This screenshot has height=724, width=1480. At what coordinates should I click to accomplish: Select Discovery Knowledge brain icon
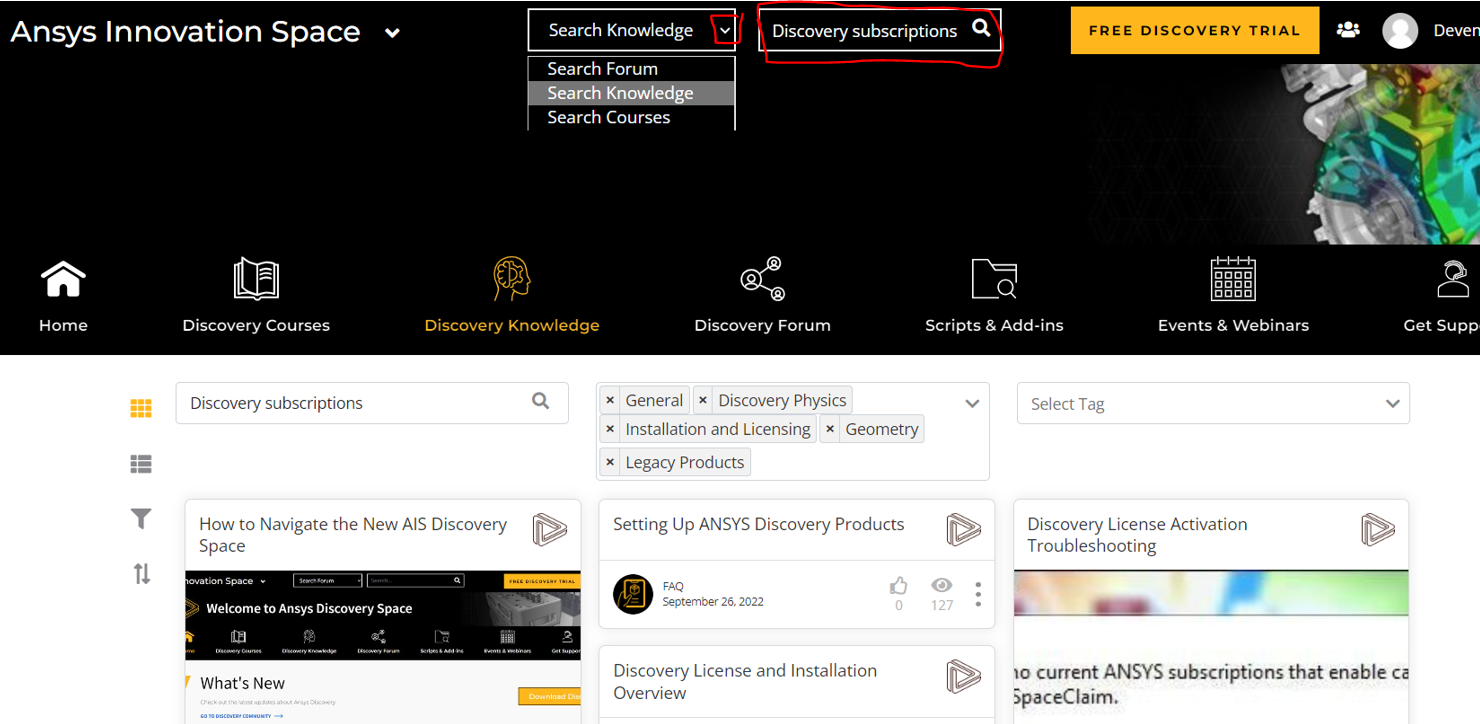pyautogui.click(x=511, y=279)
